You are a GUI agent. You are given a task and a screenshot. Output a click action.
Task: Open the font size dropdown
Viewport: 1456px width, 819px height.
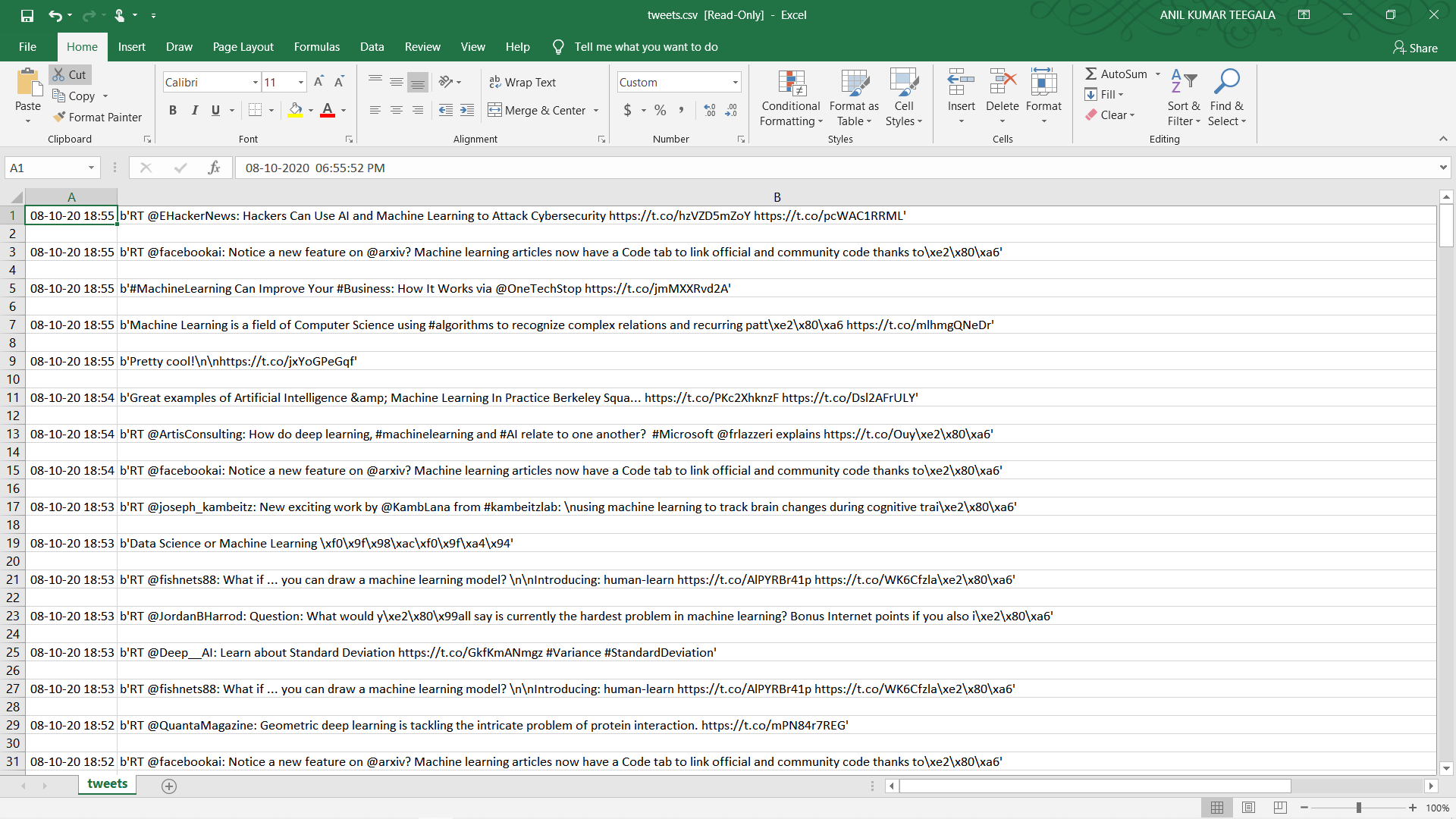point(301,82)
